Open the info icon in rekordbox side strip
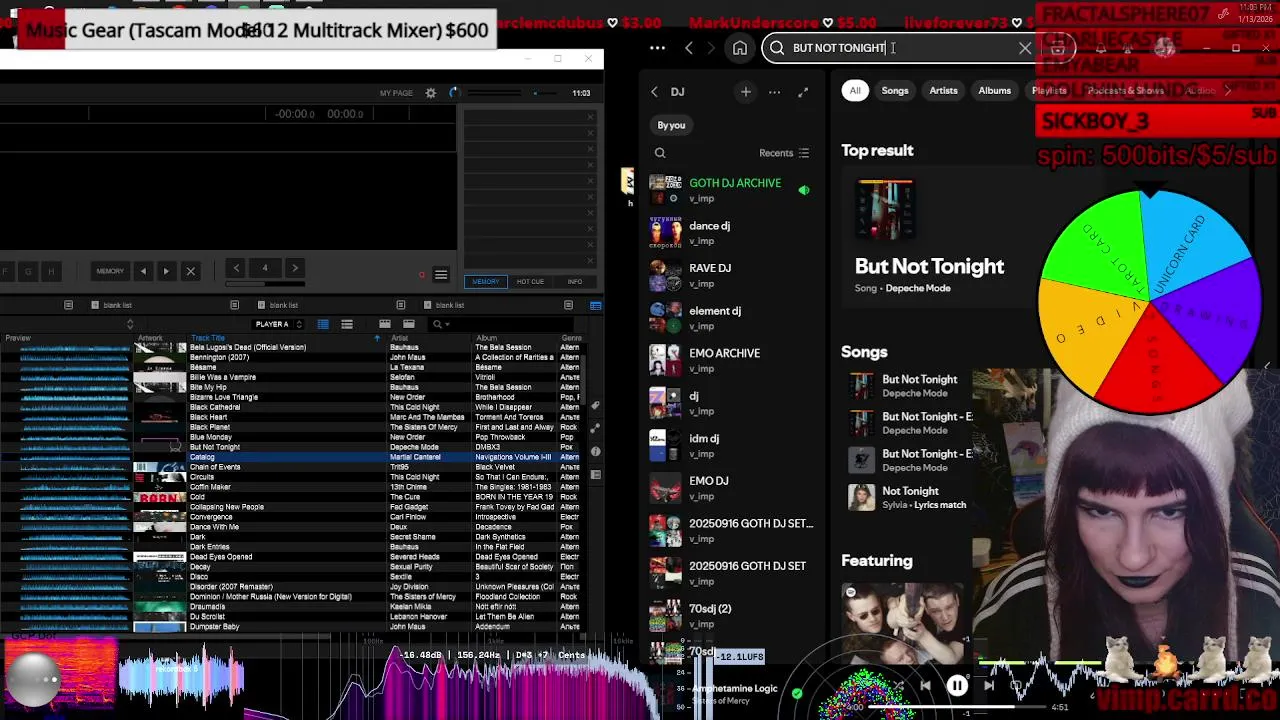The width and height of the screenshot is (1280, 720). [x=596, y=451]
